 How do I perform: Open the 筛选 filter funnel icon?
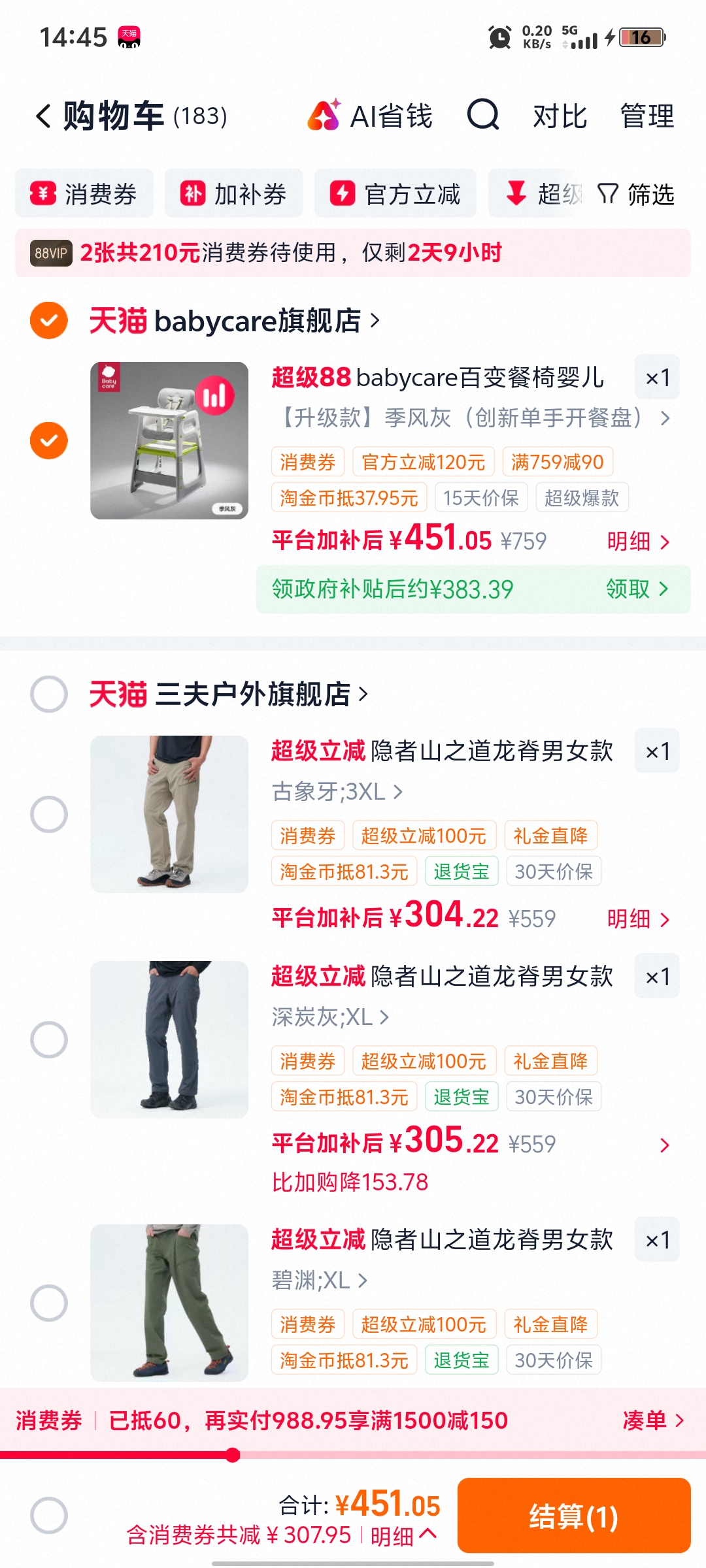(608, 194)
